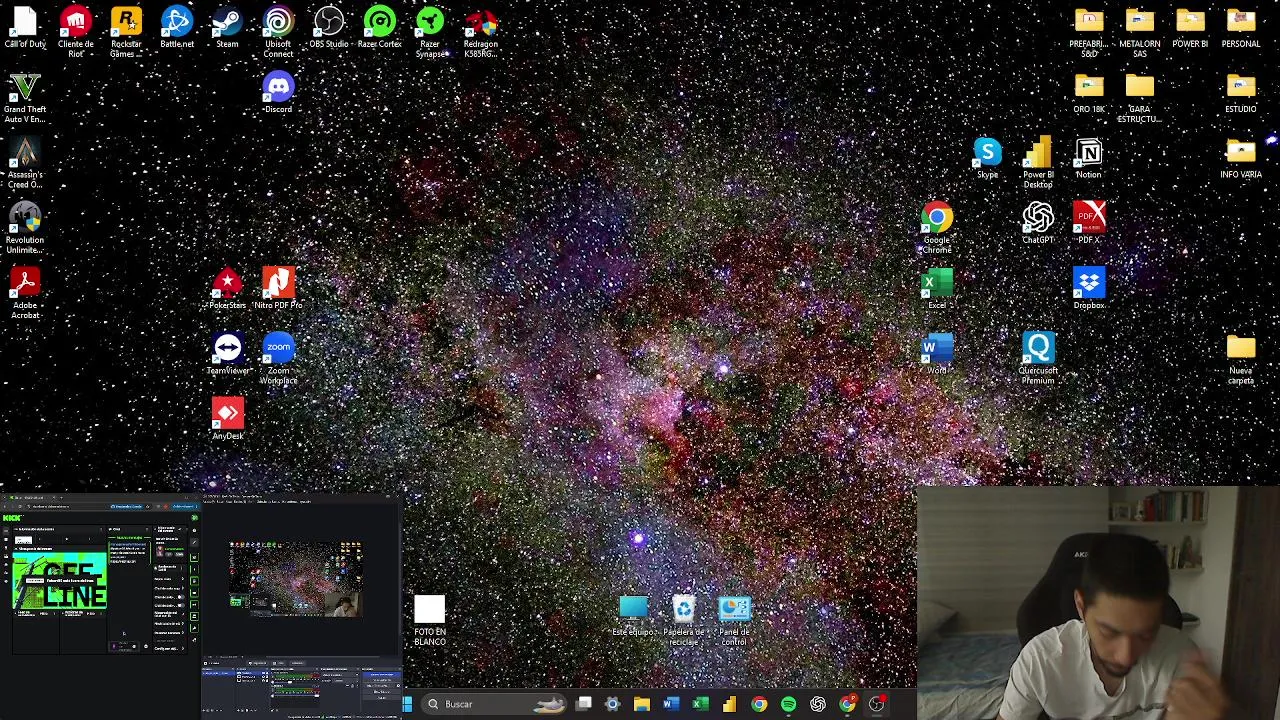Screen dimensions: 1280x720
Task: Click the Word icon in the taskbar
Action: tap(671, 704)
